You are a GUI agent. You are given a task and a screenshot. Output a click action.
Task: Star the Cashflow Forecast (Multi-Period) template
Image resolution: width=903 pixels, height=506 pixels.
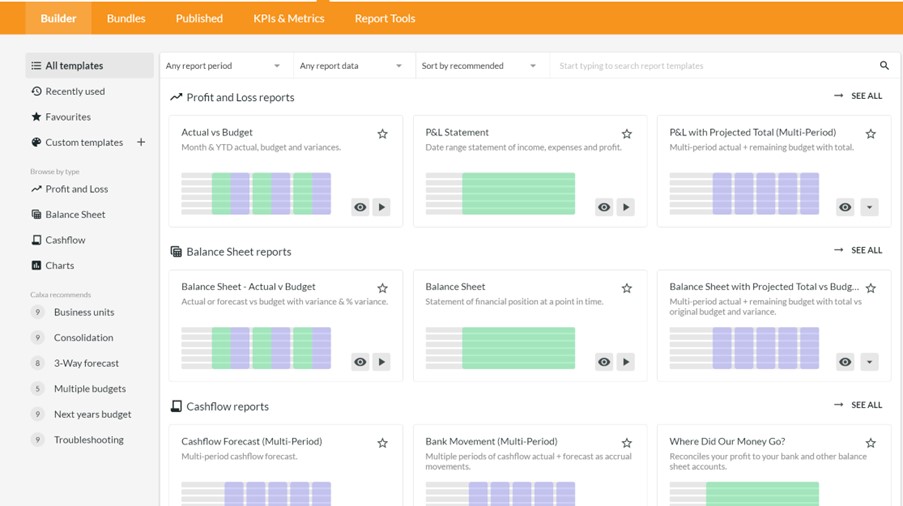[382, 443]
